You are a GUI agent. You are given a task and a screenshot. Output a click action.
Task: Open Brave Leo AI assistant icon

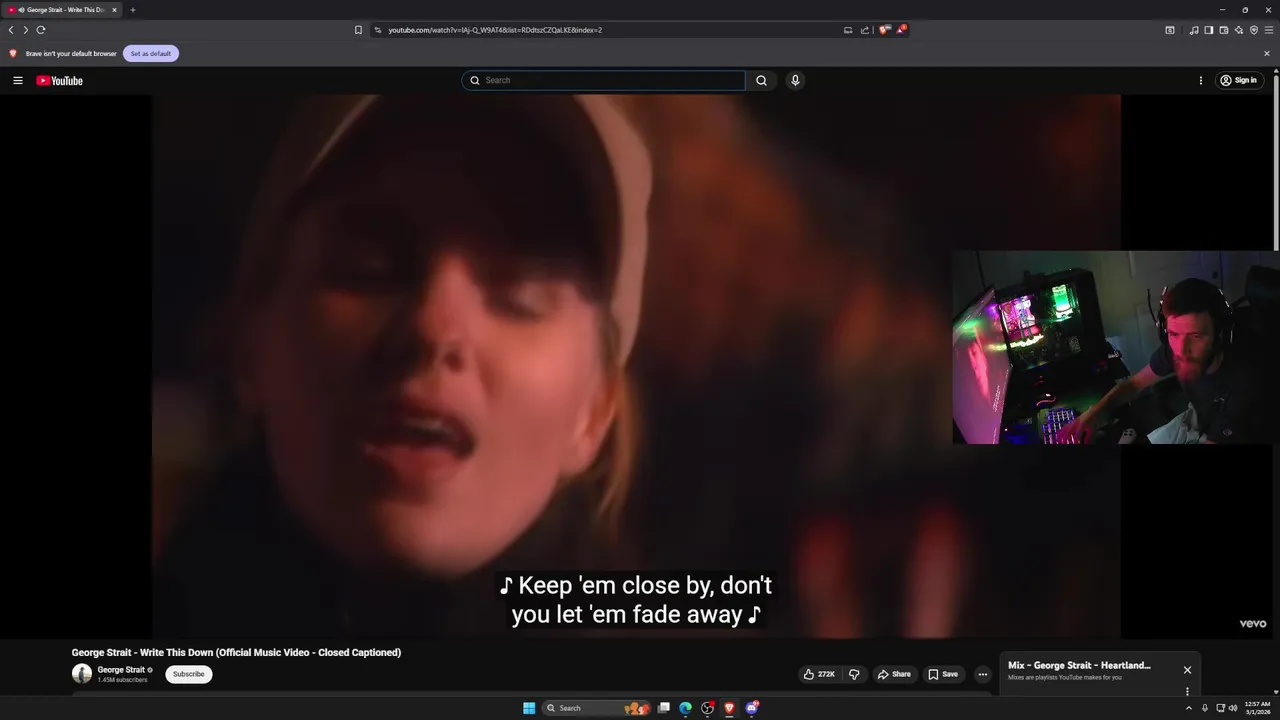(1239, 30)
